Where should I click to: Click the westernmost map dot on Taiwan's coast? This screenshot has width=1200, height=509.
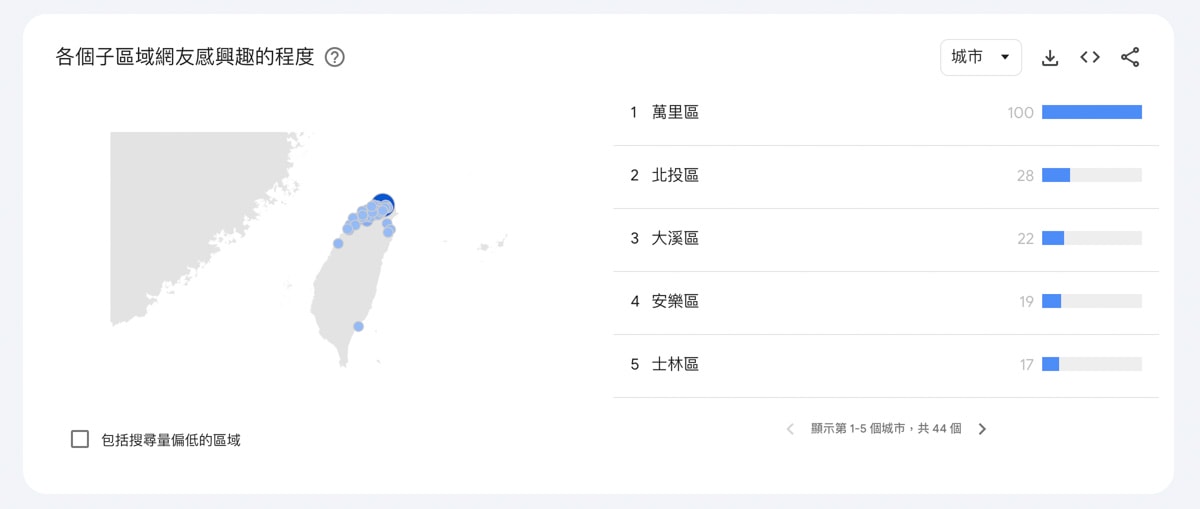(338, 243)
